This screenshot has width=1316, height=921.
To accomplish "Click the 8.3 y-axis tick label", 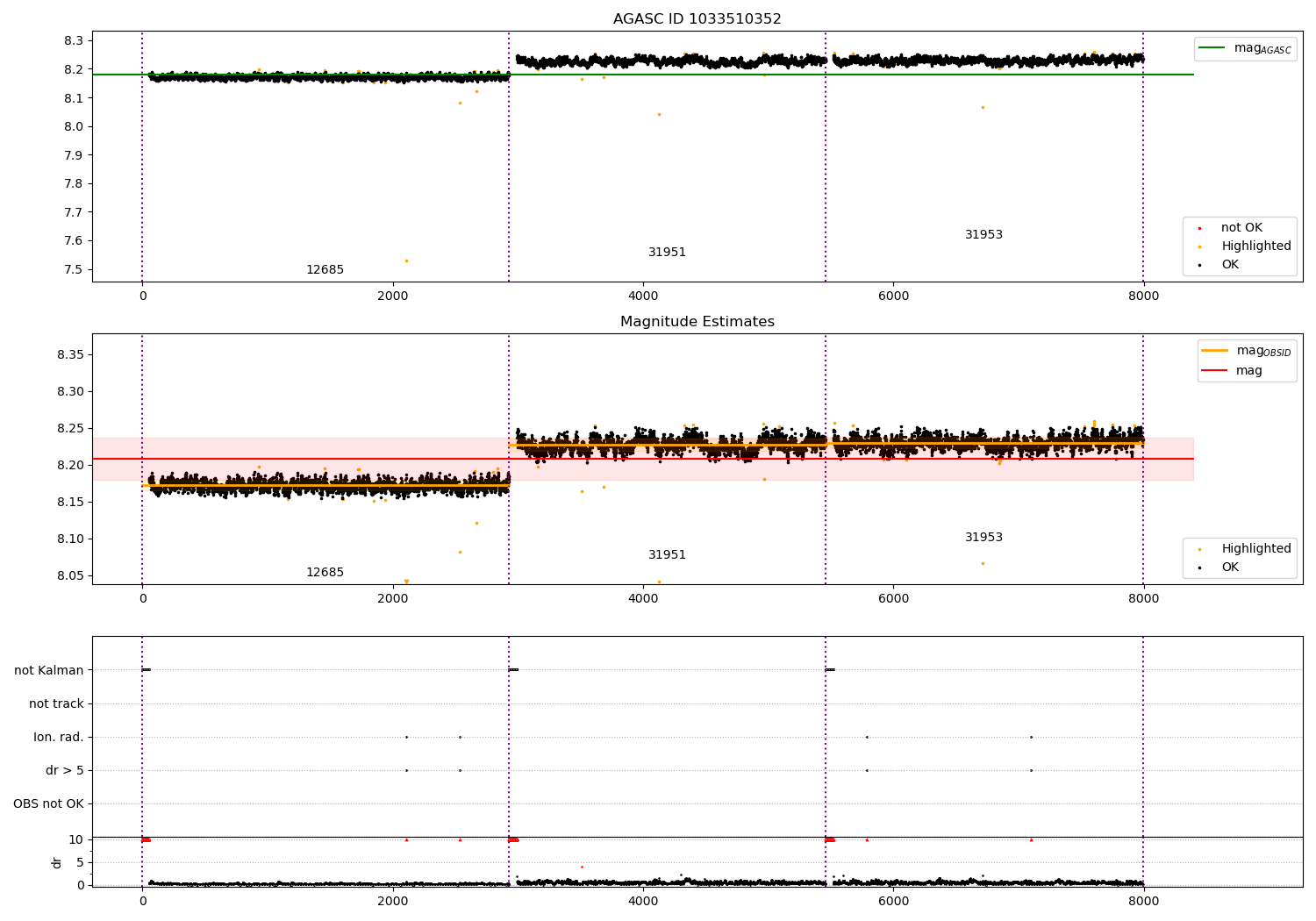I will 74,40.
